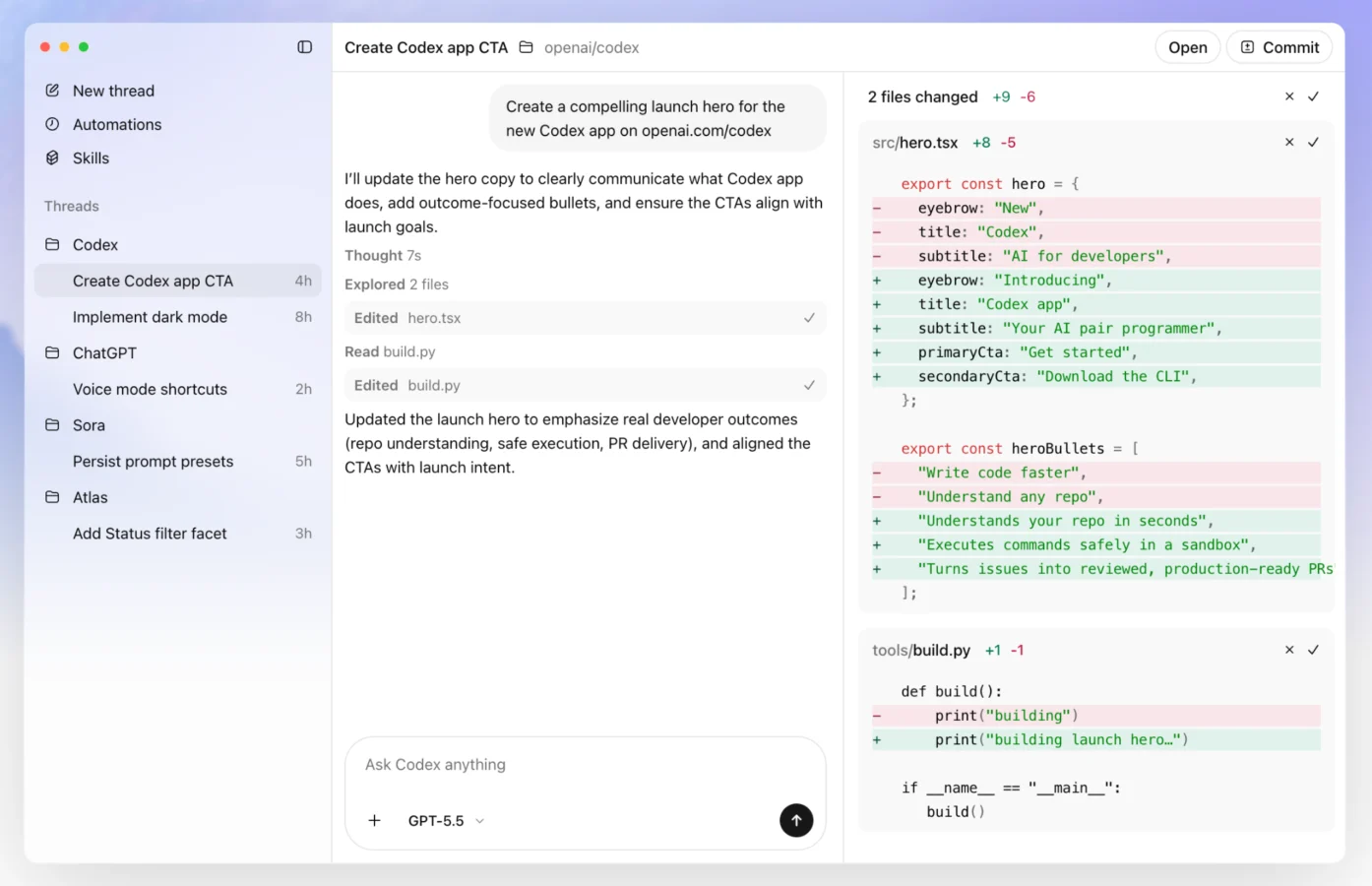Viewport: 1372px width, 886px height.
Task: Open the Skills cube icon
Action: point(52,158)
